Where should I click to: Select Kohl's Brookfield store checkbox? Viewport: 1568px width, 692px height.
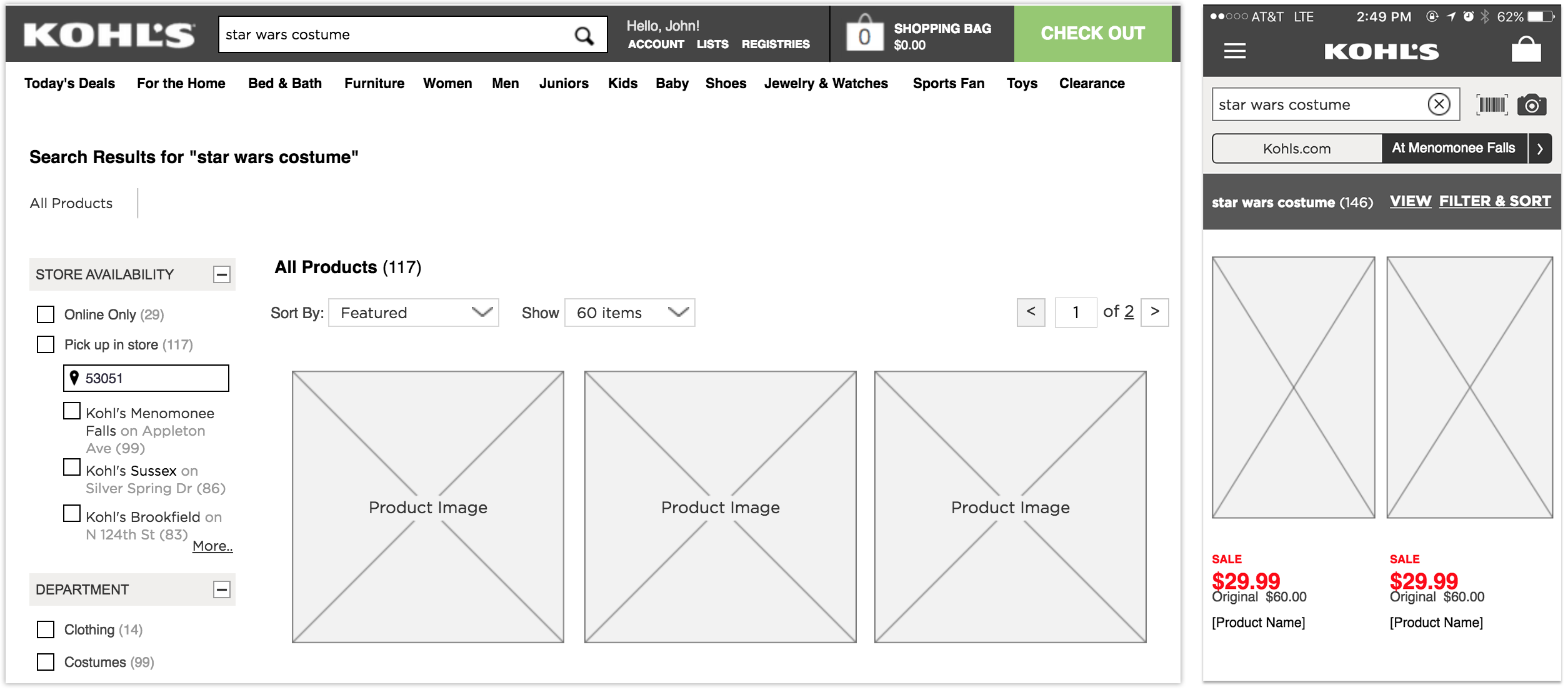pyautogui.click(x=72, y=513)
